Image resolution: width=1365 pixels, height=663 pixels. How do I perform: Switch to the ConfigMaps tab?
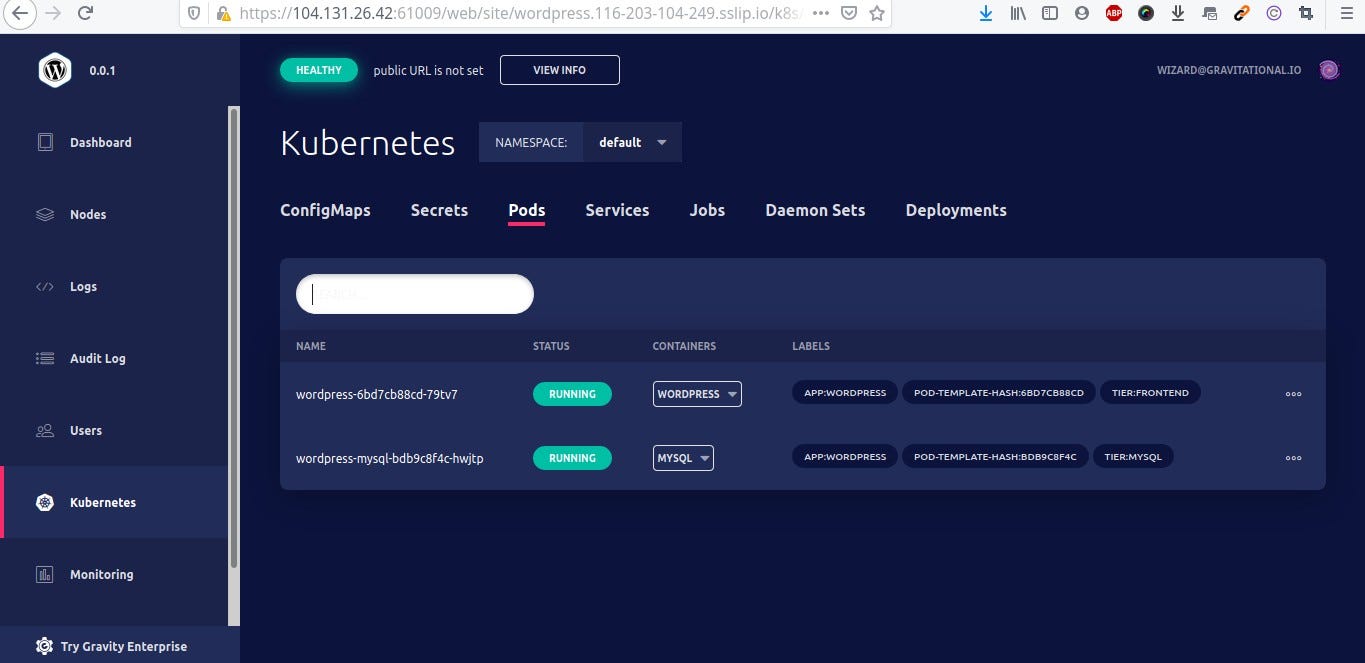pyautogui.click(x=325, y=210)
